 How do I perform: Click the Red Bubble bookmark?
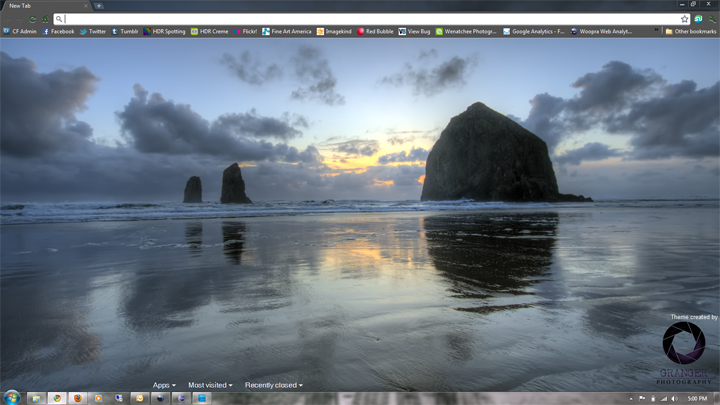pos(375,31)
